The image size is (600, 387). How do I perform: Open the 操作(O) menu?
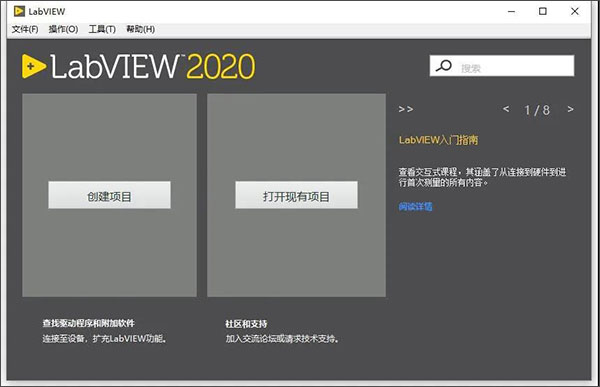(x=64, y=29)
